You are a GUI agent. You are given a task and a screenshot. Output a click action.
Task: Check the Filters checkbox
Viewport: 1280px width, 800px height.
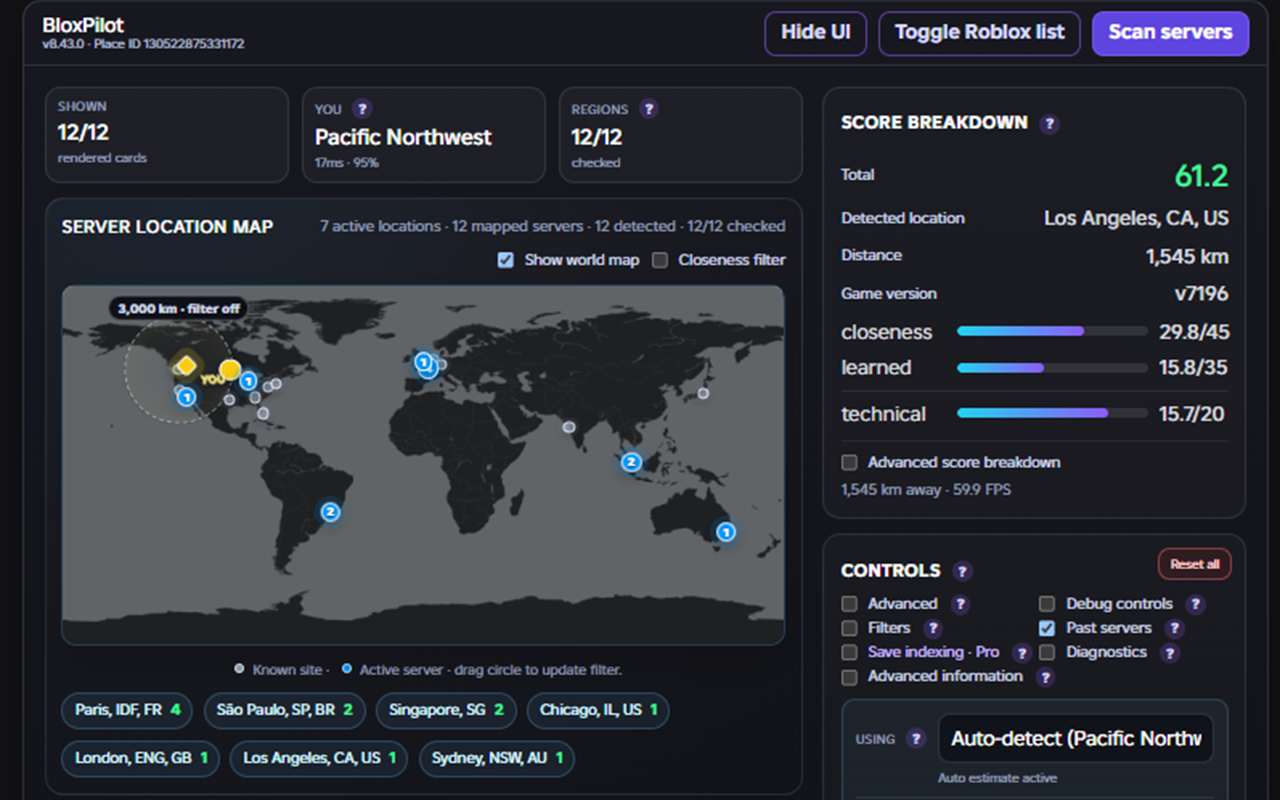coord(849,628)
